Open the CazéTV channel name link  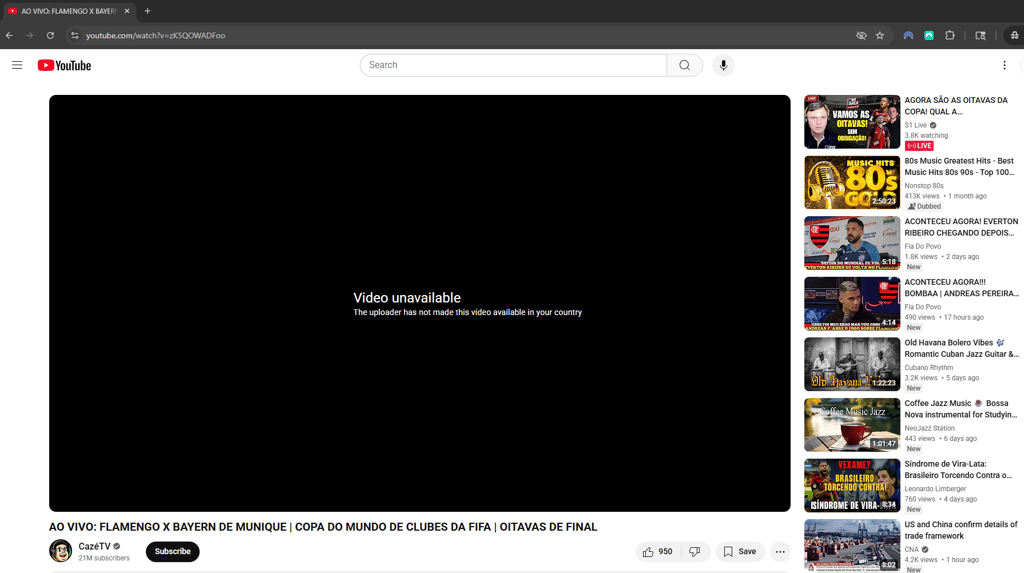[94, 546]
